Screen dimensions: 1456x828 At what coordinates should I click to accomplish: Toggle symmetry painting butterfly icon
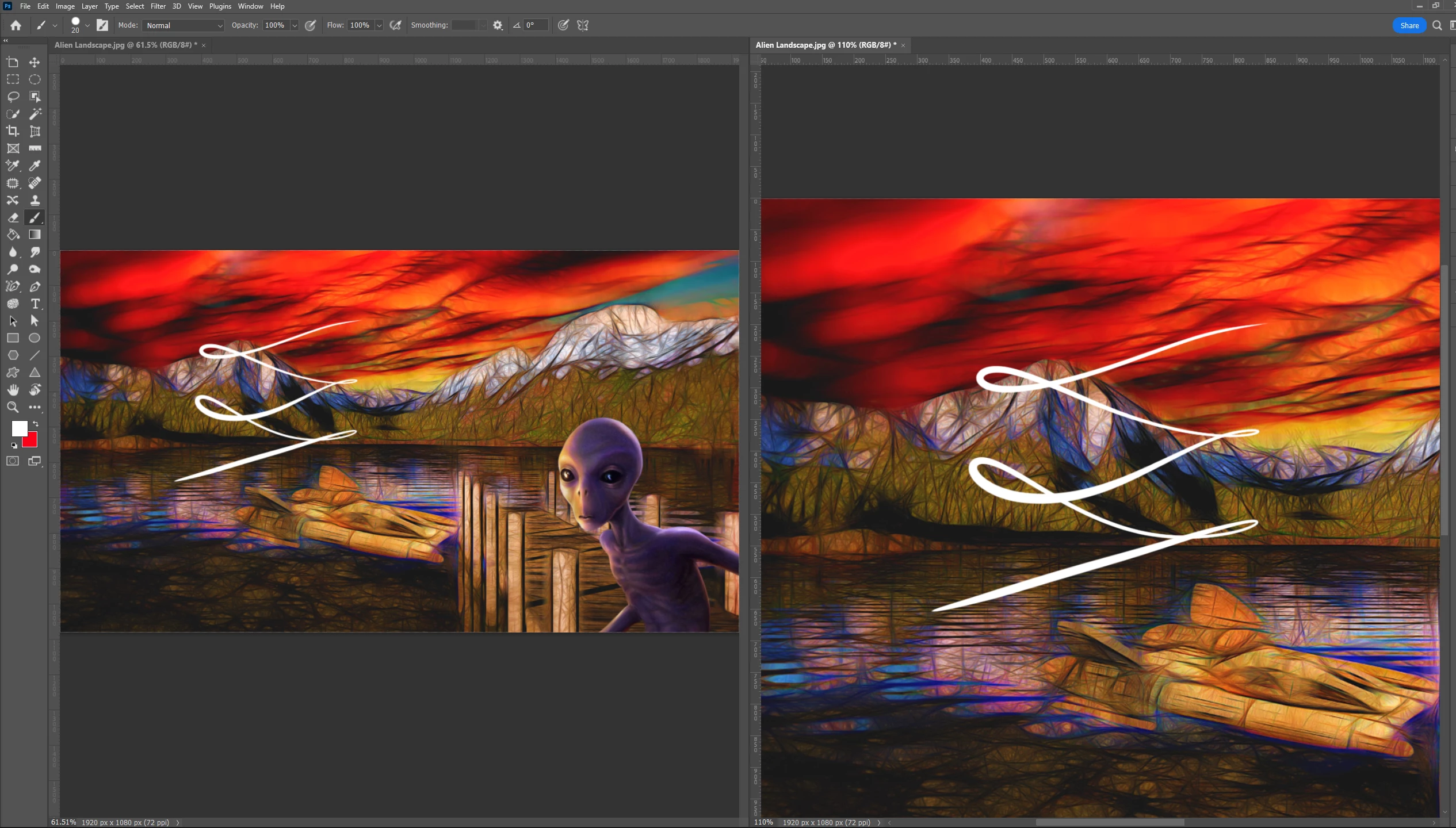pyautogui.click(x=583, y=25)
